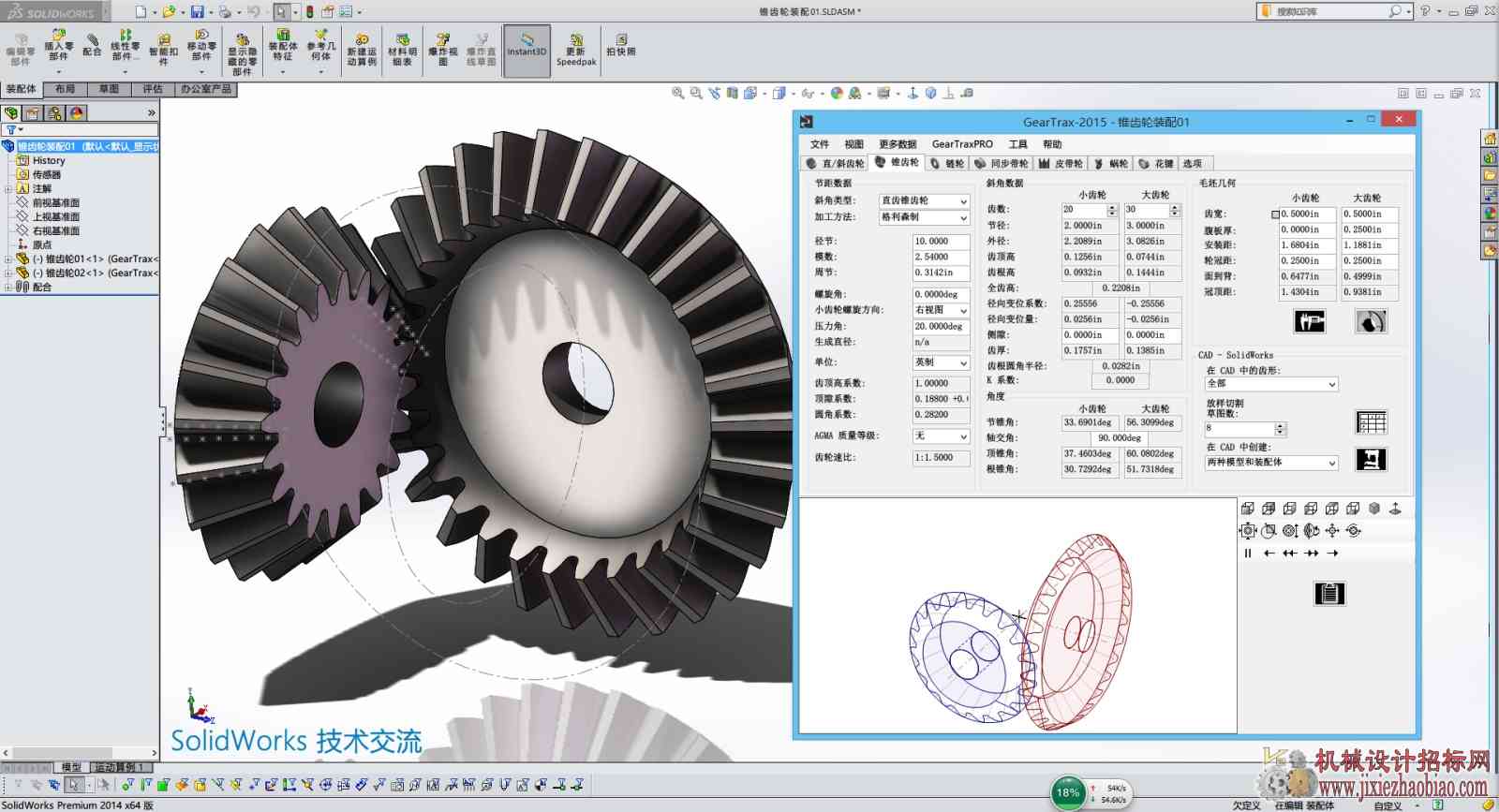This screenshot has height=812, width=1499.
Task: Click the 爆炸视图 exploded view icon
Action: [x=443, y=50]
